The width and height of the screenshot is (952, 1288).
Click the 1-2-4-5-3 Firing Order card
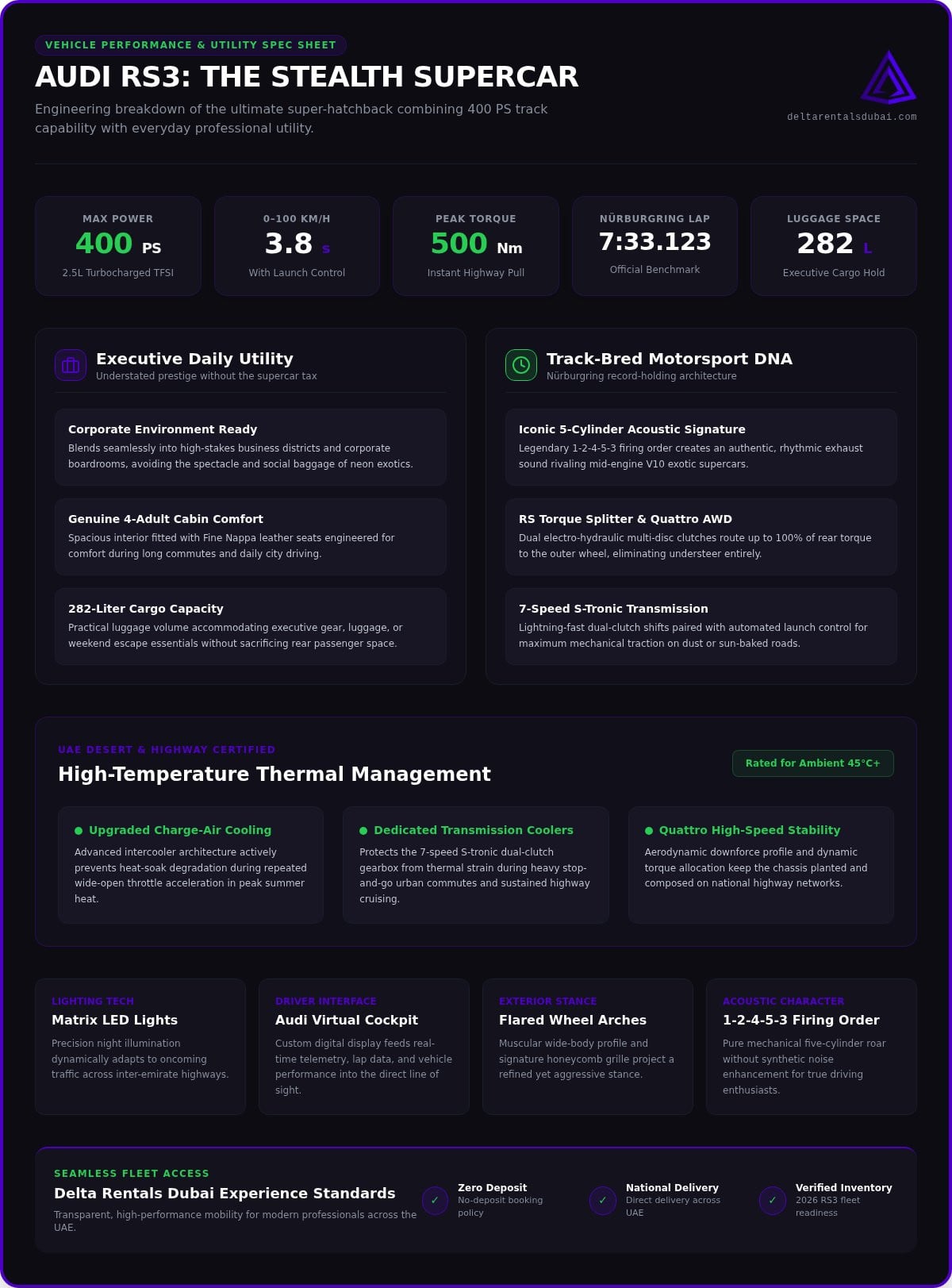[x=812, y=1047]
